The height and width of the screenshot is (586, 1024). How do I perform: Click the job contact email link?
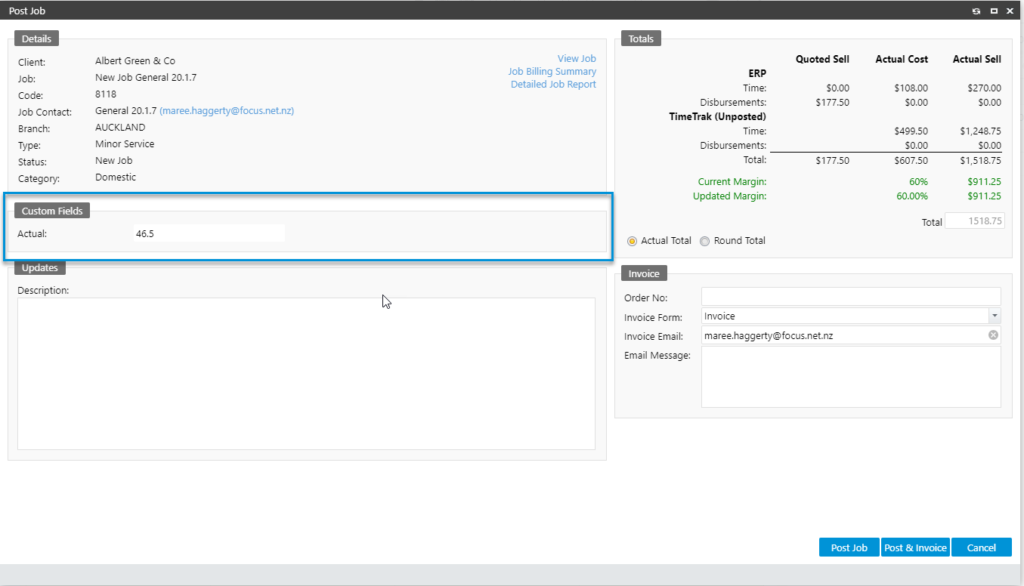pyautogui.click(x=227, y=110)
